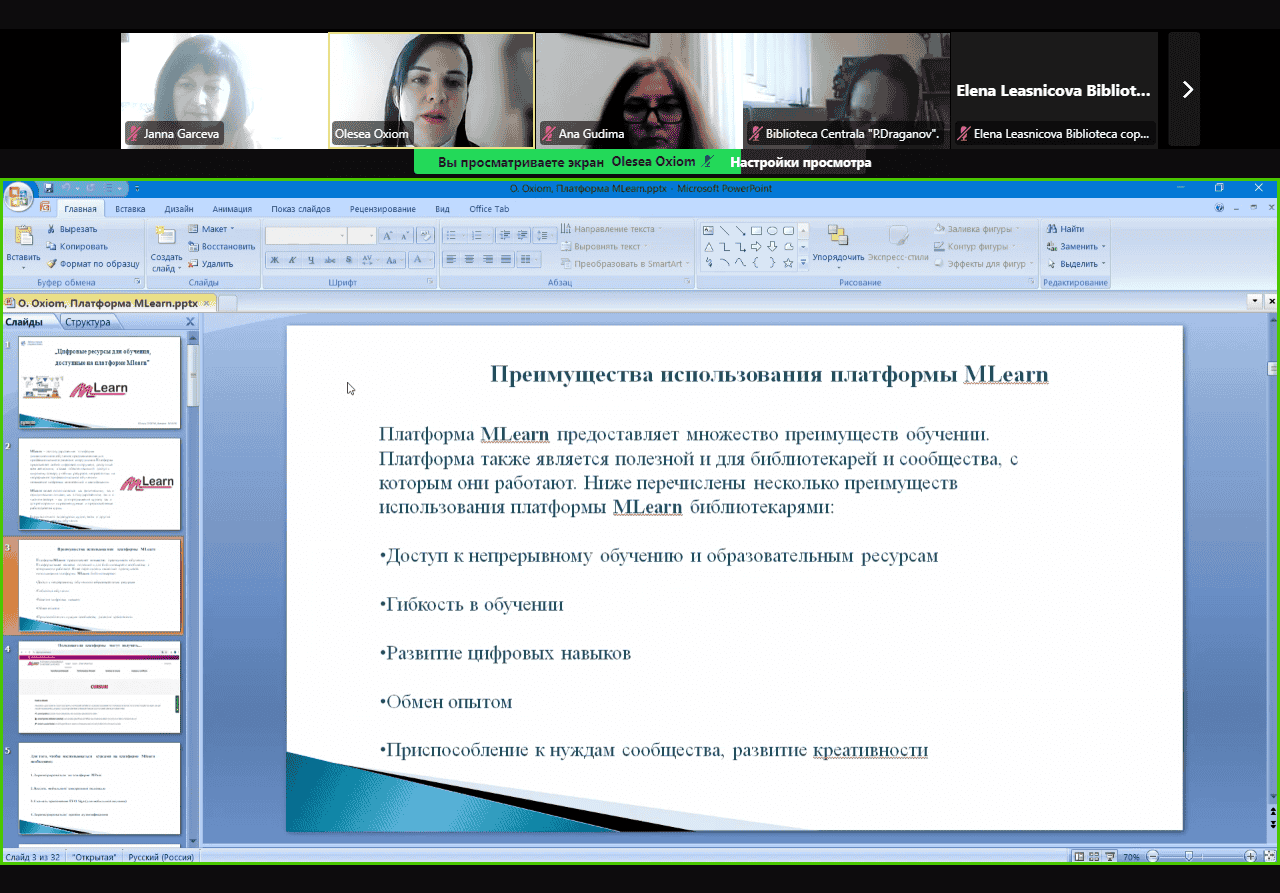Switch to normal view in status bar
The width and height of the screenshot is (1280, 893).
click(x=1080, y=857)
